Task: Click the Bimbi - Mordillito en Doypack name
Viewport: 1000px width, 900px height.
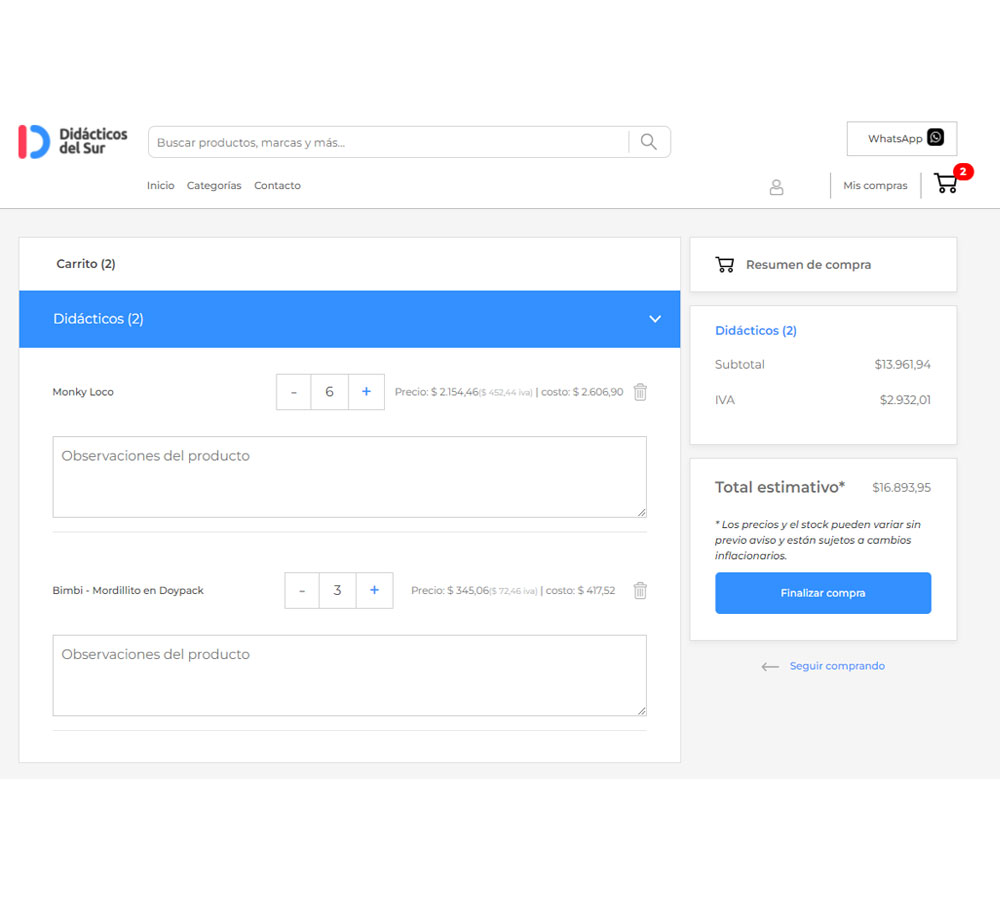Action: tap(128, 590)
